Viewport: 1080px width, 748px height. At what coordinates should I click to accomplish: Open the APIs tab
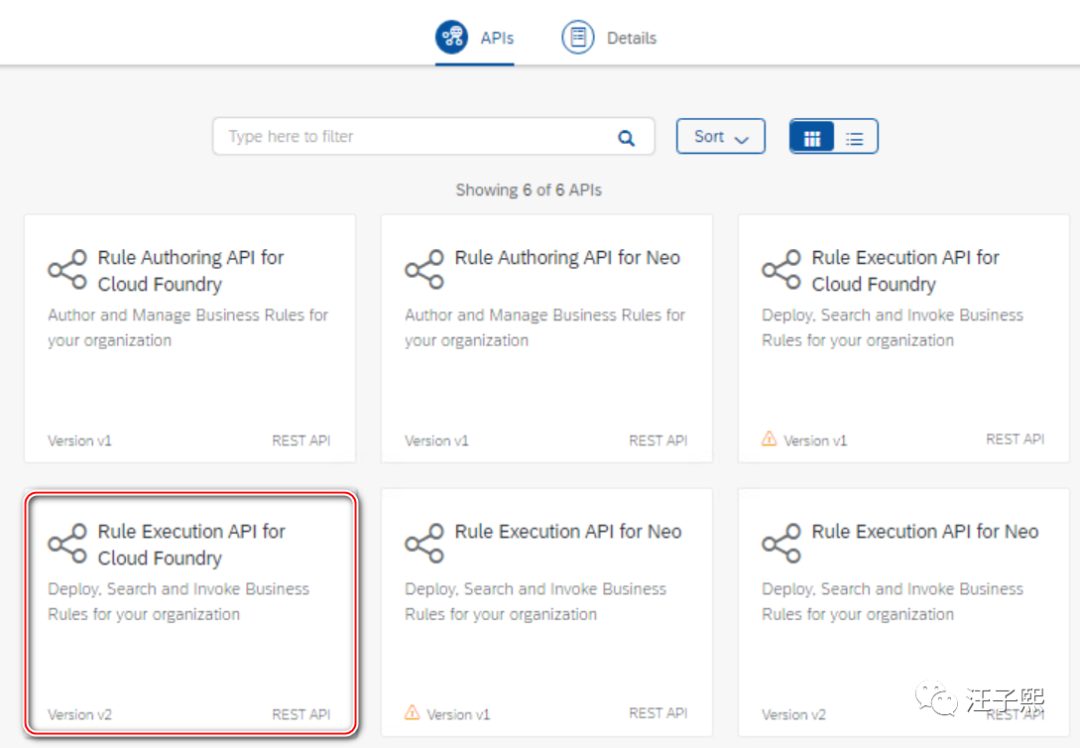[475, 37]
